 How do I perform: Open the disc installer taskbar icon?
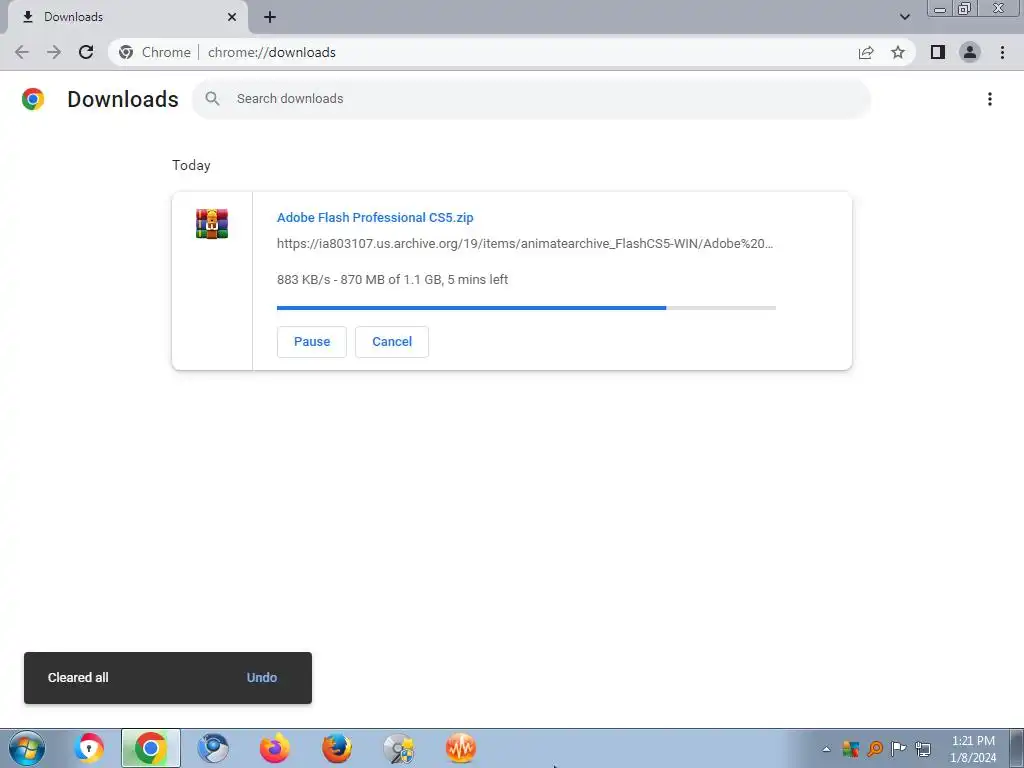click(398, 748)
